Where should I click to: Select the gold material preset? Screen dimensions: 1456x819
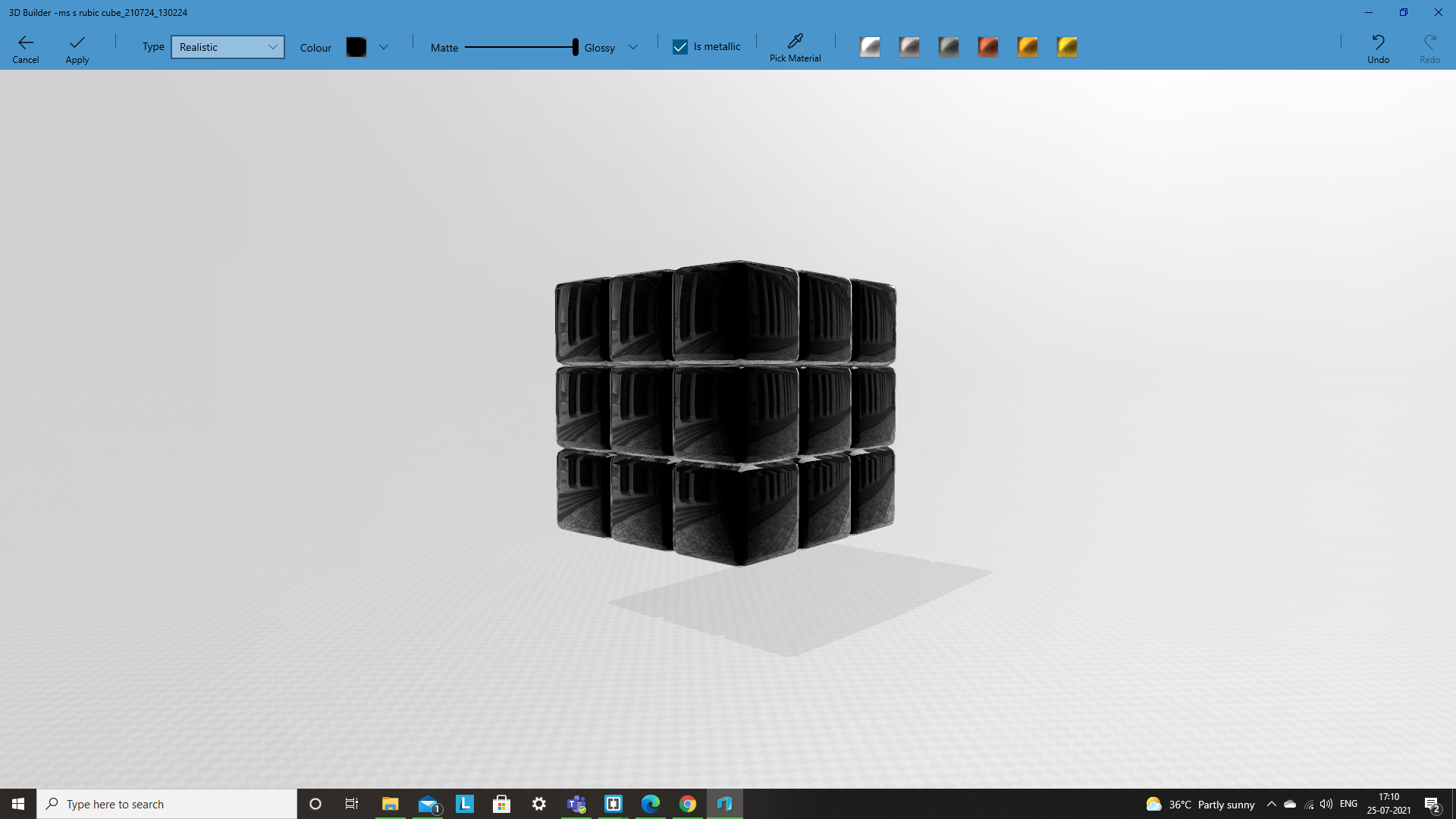pyautogui.click(x=1028, y=46)
